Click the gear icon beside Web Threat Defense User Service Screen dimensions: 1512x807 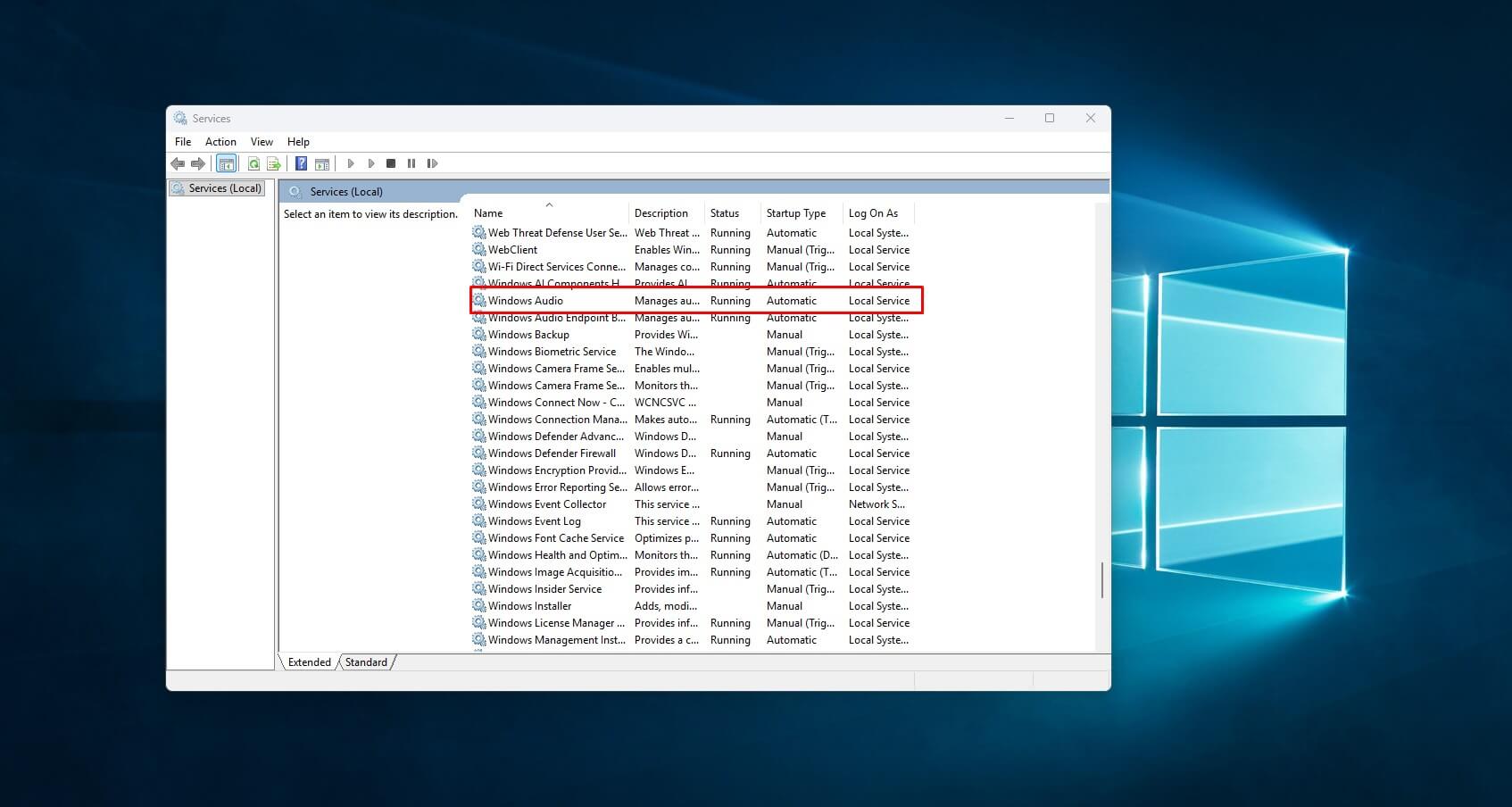click(479, 232)
